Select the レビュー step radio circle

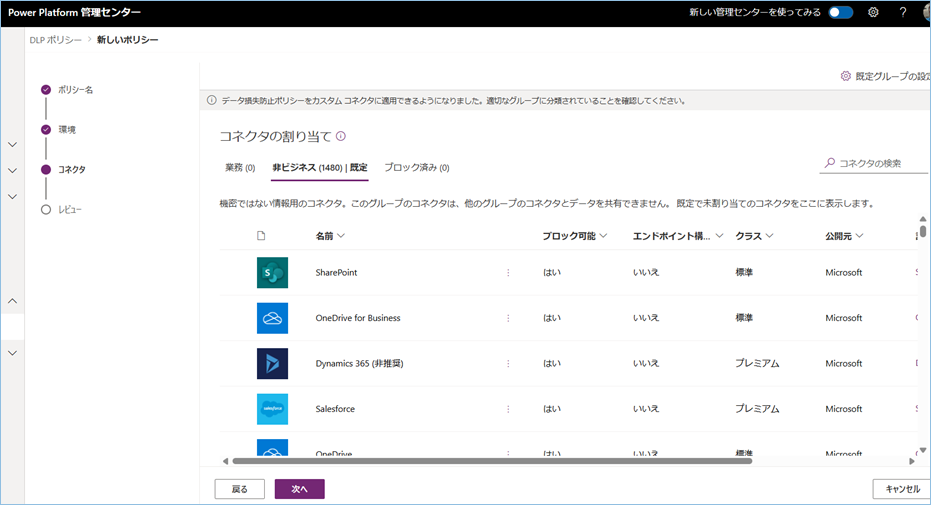click(46, 210)
